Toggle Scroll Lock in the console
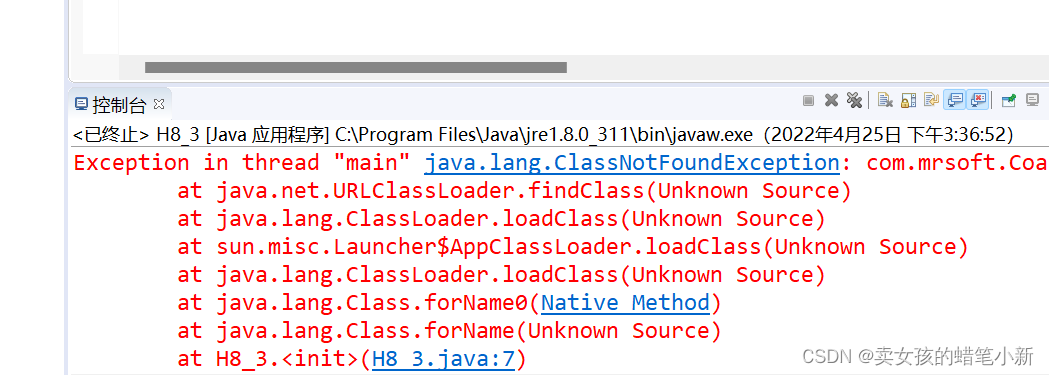1049x375 pixels. (x=909, y=100)
